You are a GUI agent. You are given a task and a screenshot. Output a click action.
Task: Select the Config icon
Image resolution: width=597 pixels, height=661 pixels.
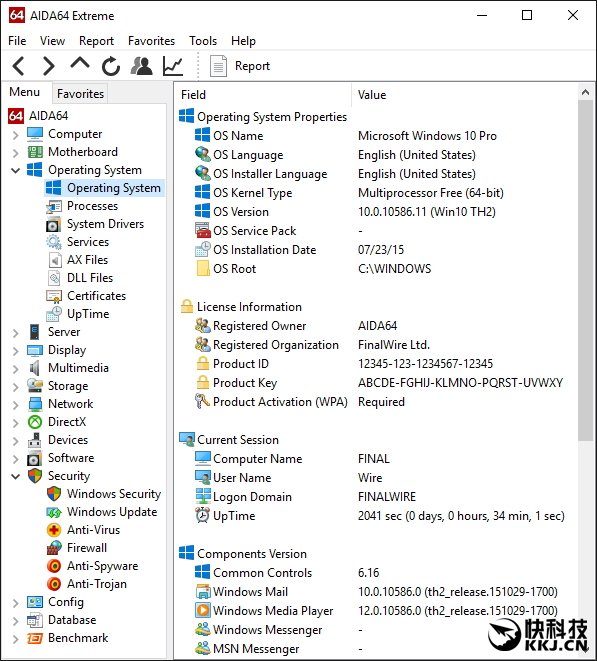click(x=35, y=602)
